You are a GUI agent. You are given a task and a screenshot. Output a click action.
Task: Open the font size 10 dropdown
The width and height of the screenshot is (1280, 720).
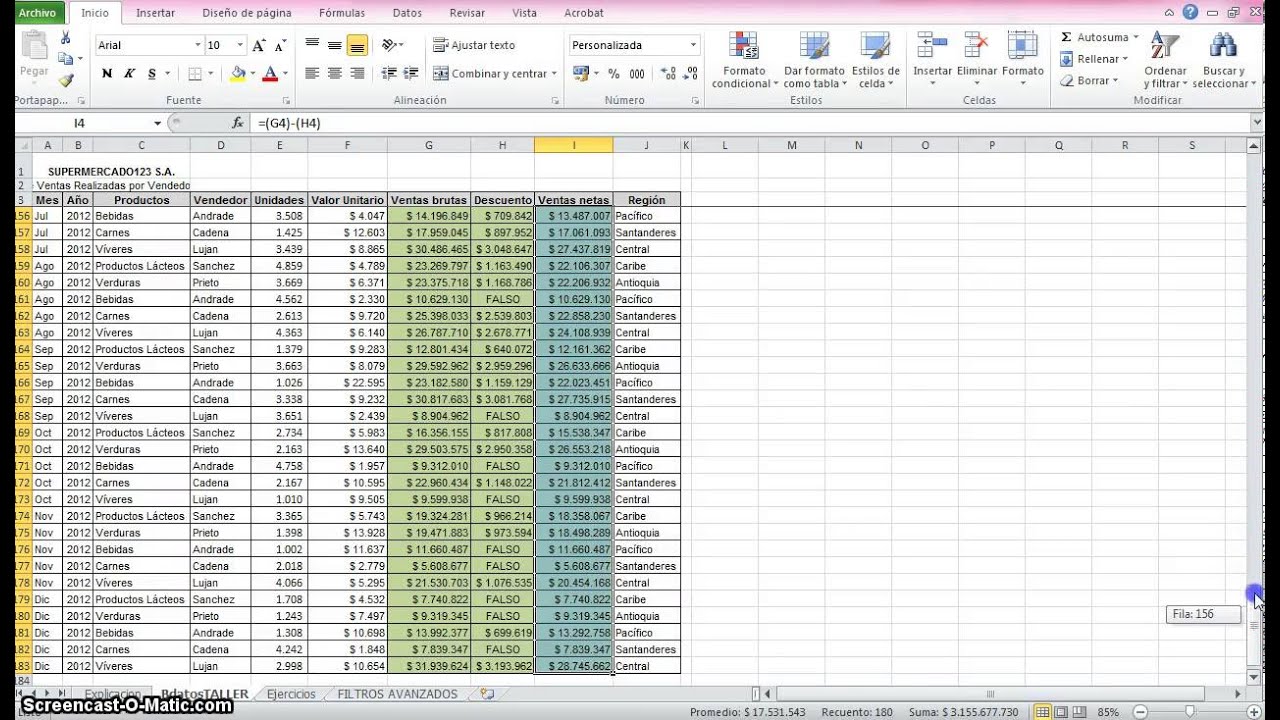pos(240,45)
